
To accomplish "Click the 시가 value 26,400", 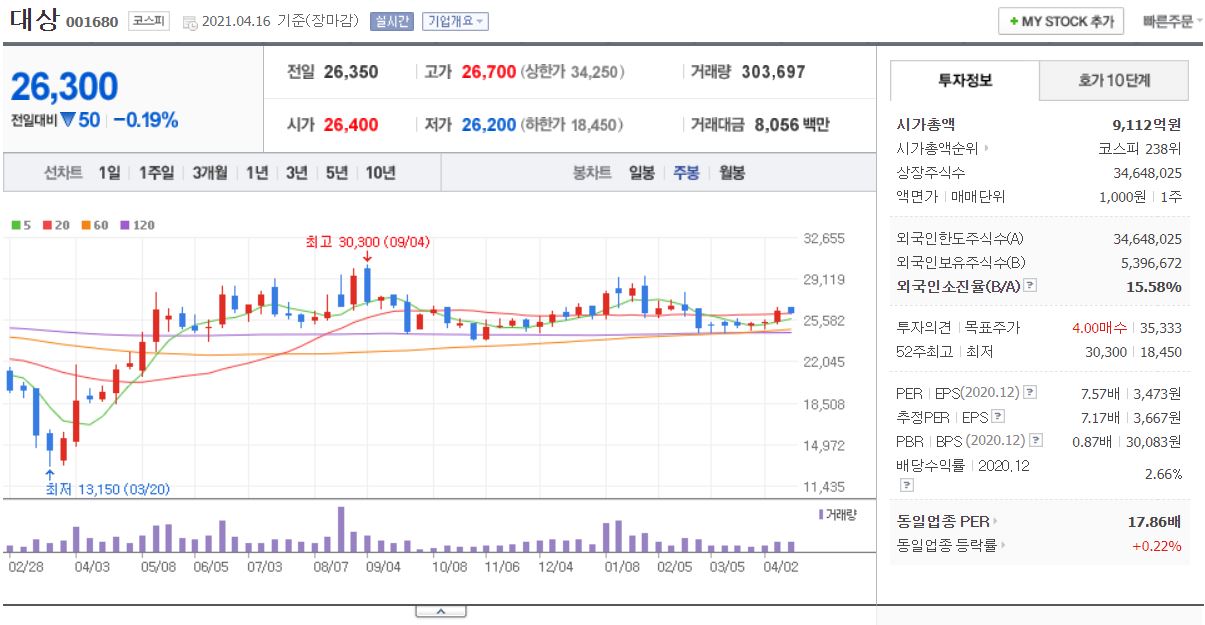I will tap(351, 125).
